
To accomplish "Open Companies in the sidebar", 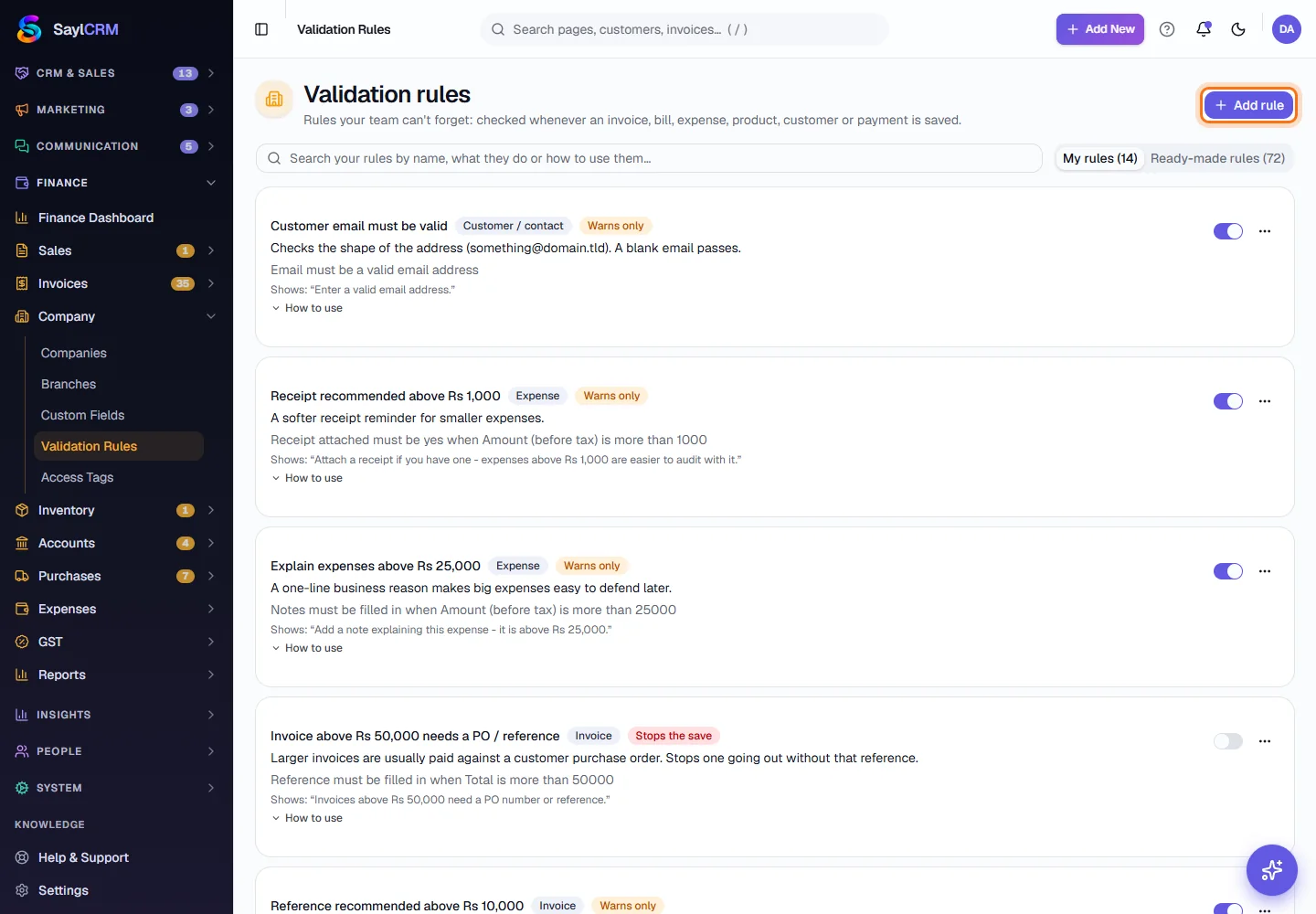I will tap(74, 353).
